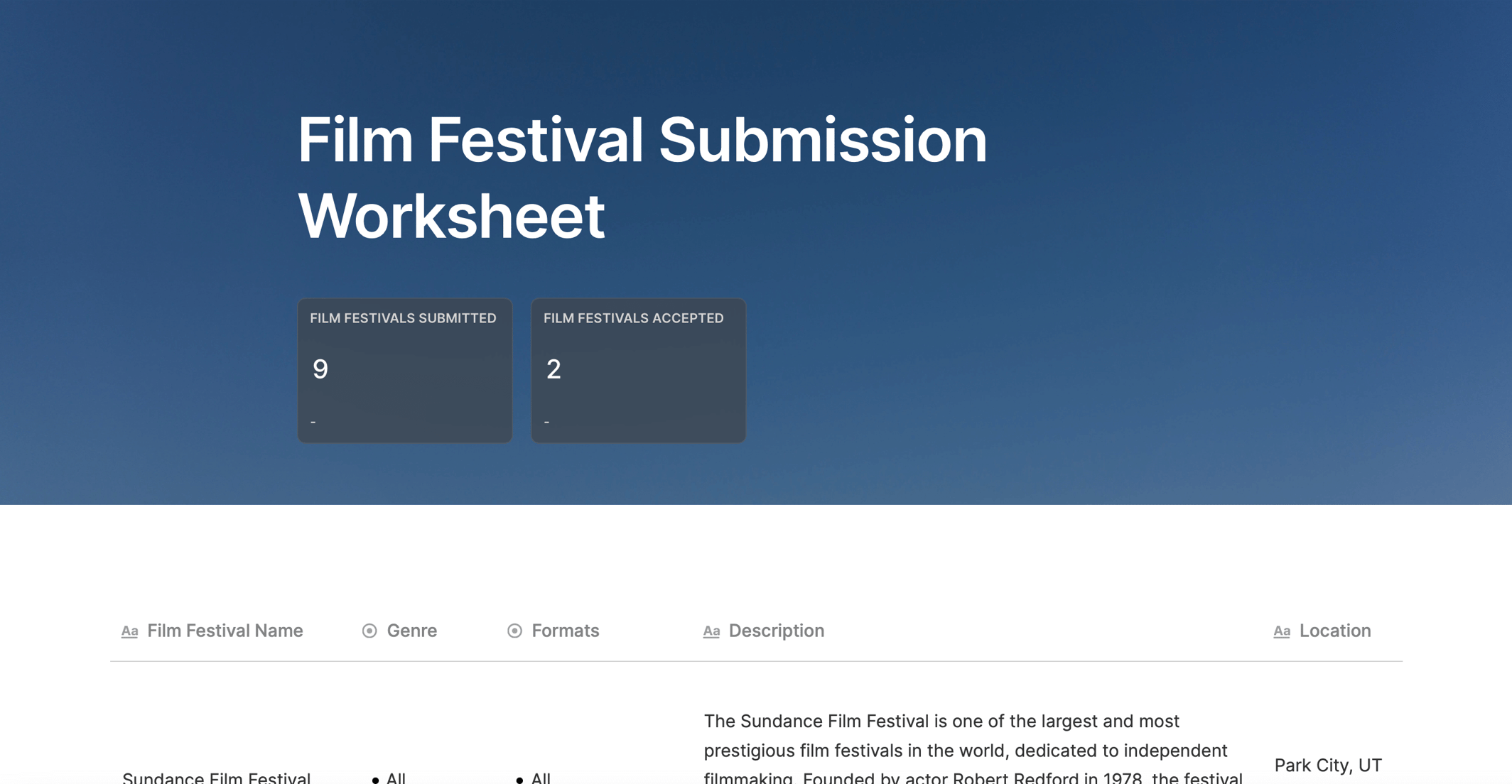Click the Formats select-type icon
This screenshot has width=1512, height=784.
point(514,631)
